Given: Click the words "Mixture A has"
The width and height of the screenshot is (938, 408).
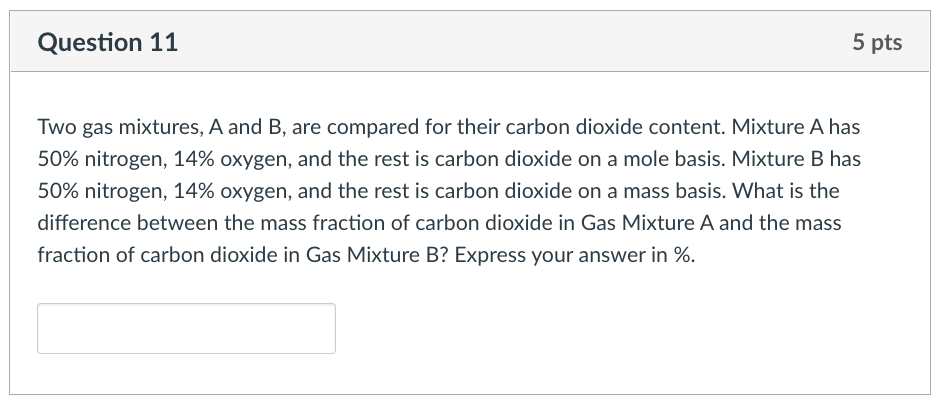Looking at the screenshot, I should (x=796, y=127).
